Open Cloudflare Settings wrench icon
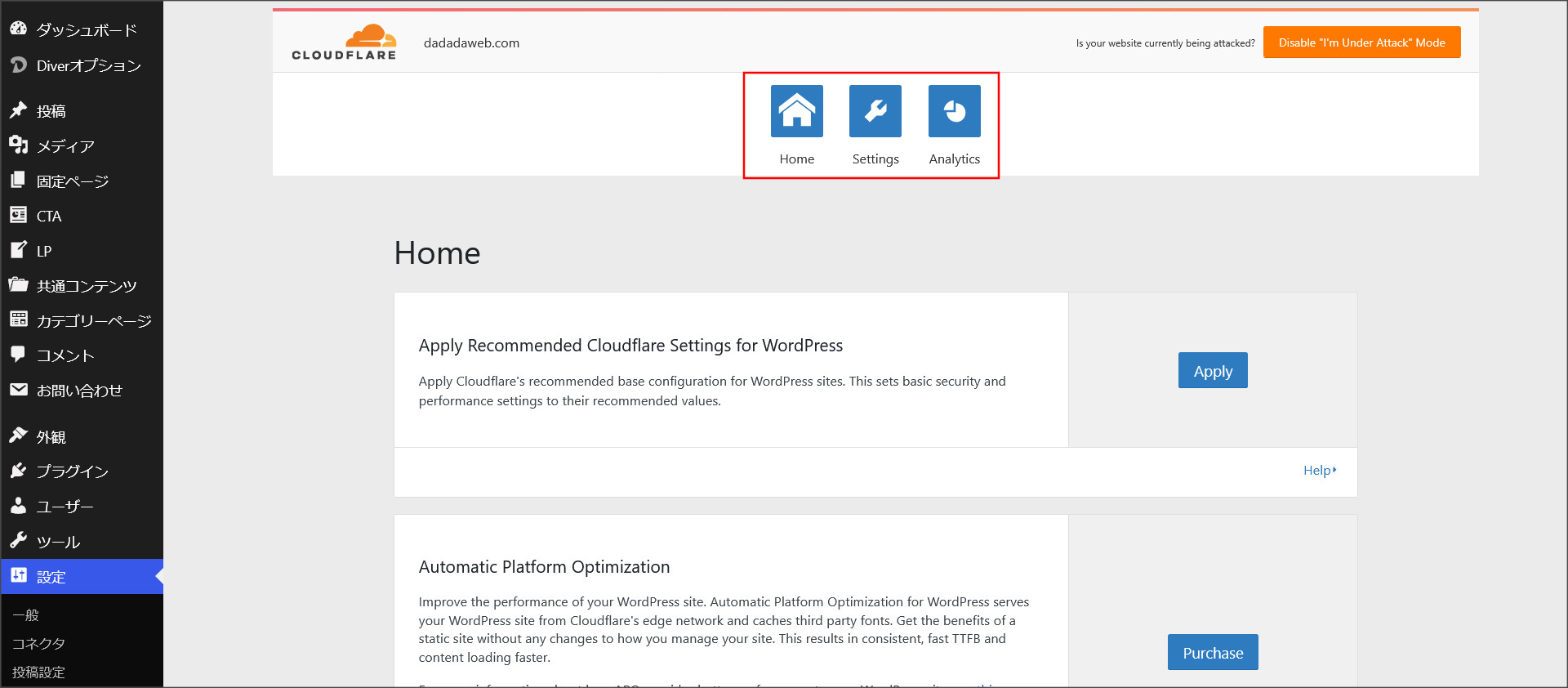 tap(875, 111)
